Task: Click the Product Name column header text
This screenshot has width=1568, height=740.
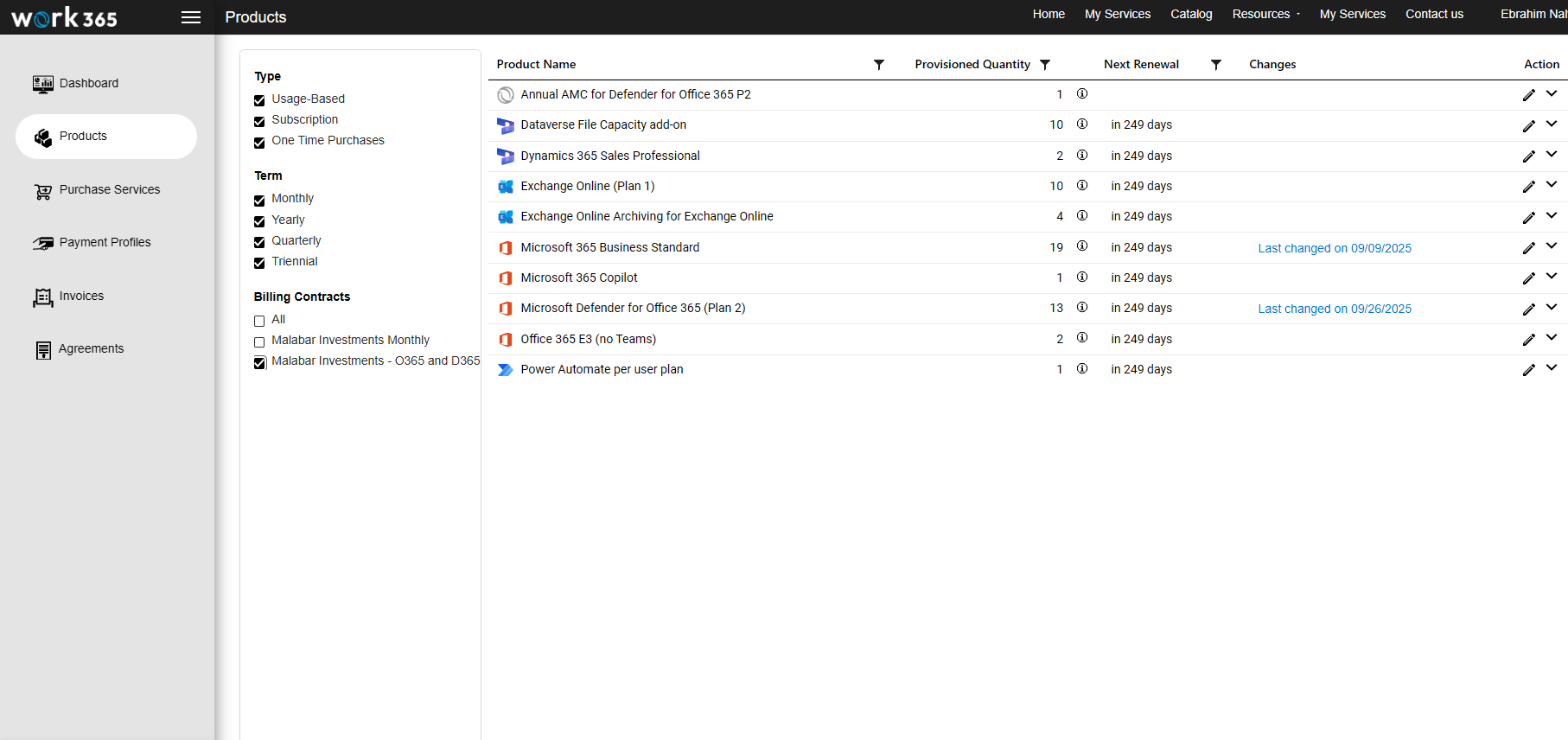Action: (536, 64)
